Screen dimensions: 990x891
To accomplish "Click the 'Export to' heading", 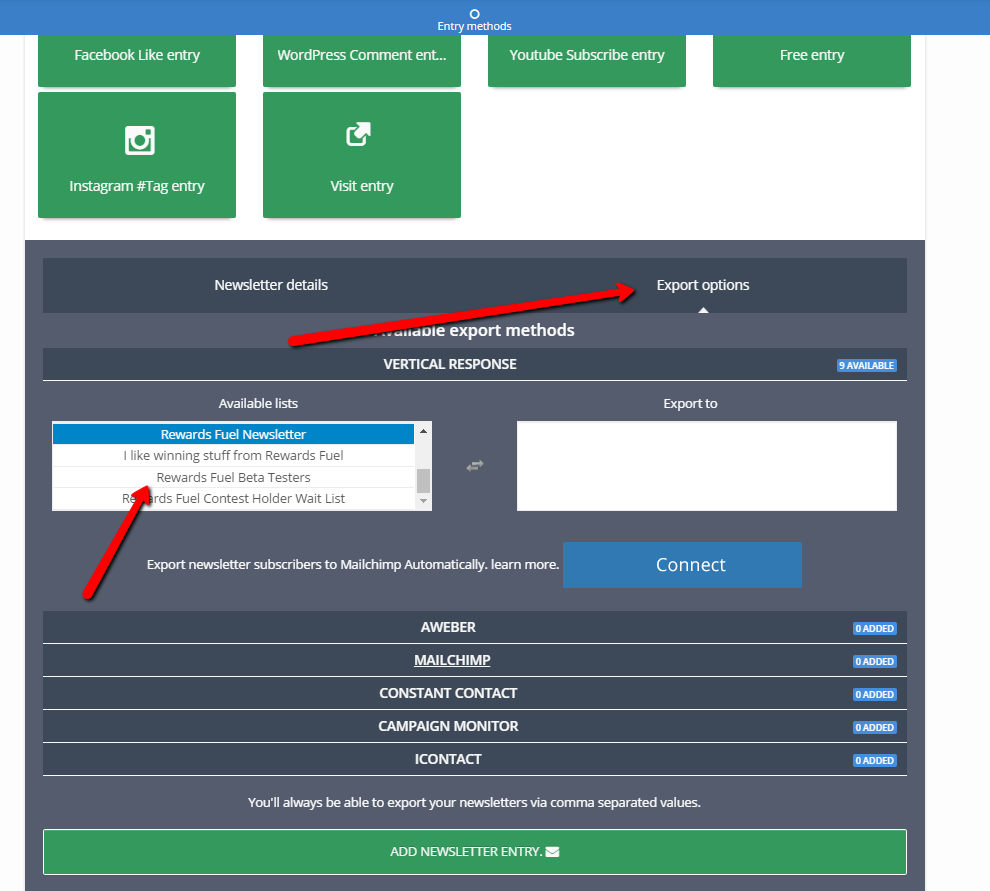I will (x=690, y=404).
